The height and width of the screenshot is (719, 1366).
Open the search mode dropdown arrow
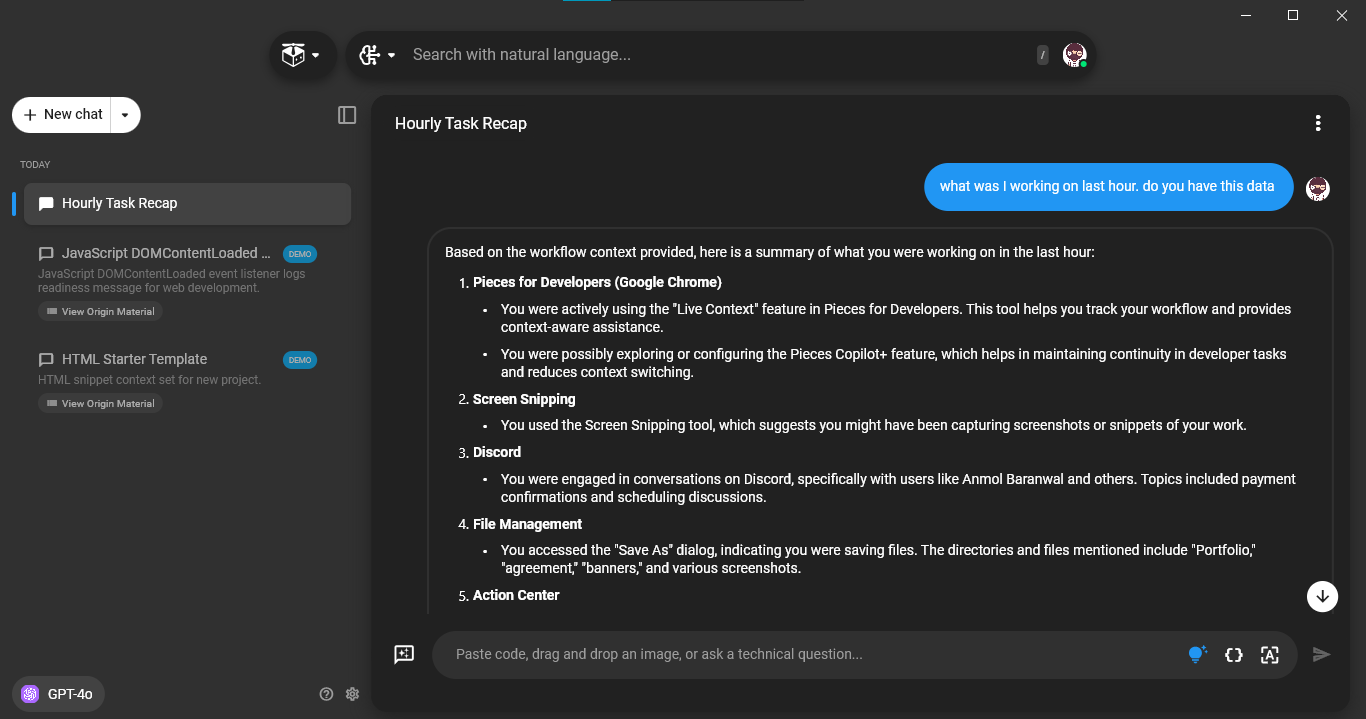pyautogui.click(x=392, y=55)
